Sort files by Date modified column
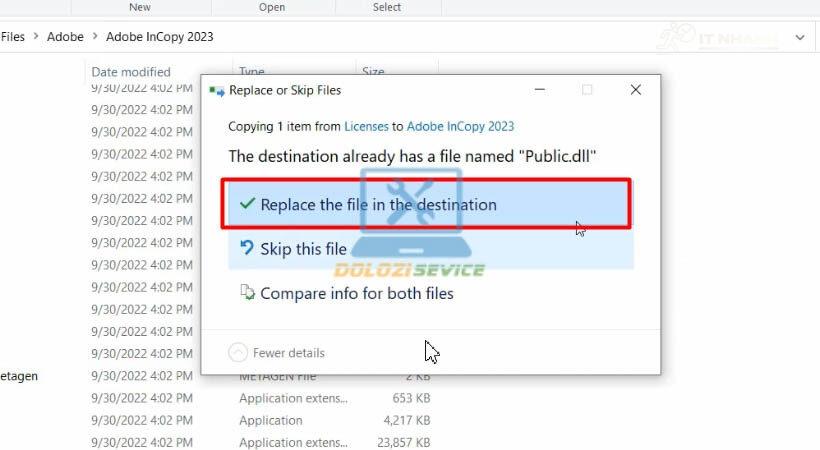Screen dimensions: 820x450 131,72
